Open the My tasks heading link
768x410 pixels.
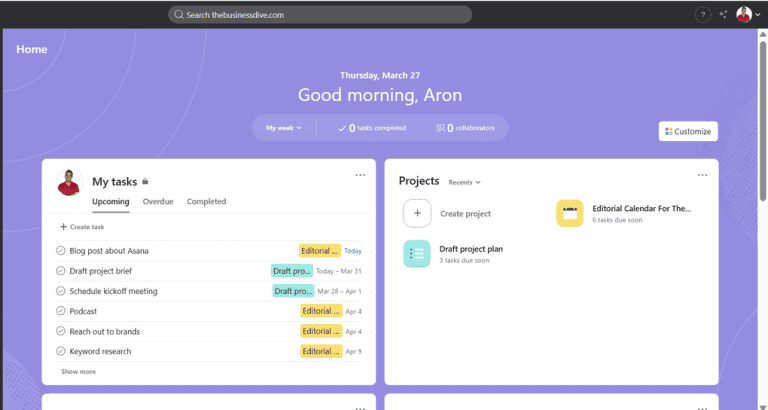115,182
